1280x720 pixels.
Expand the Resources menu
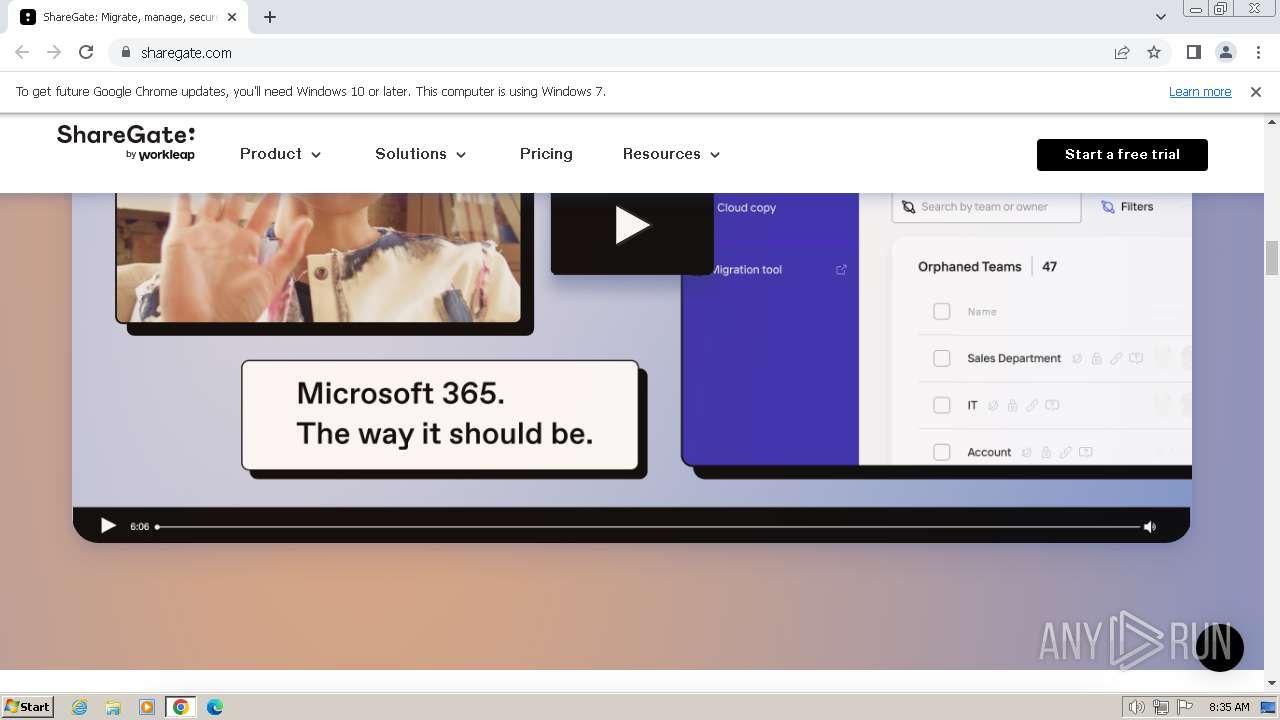[671, 154]
